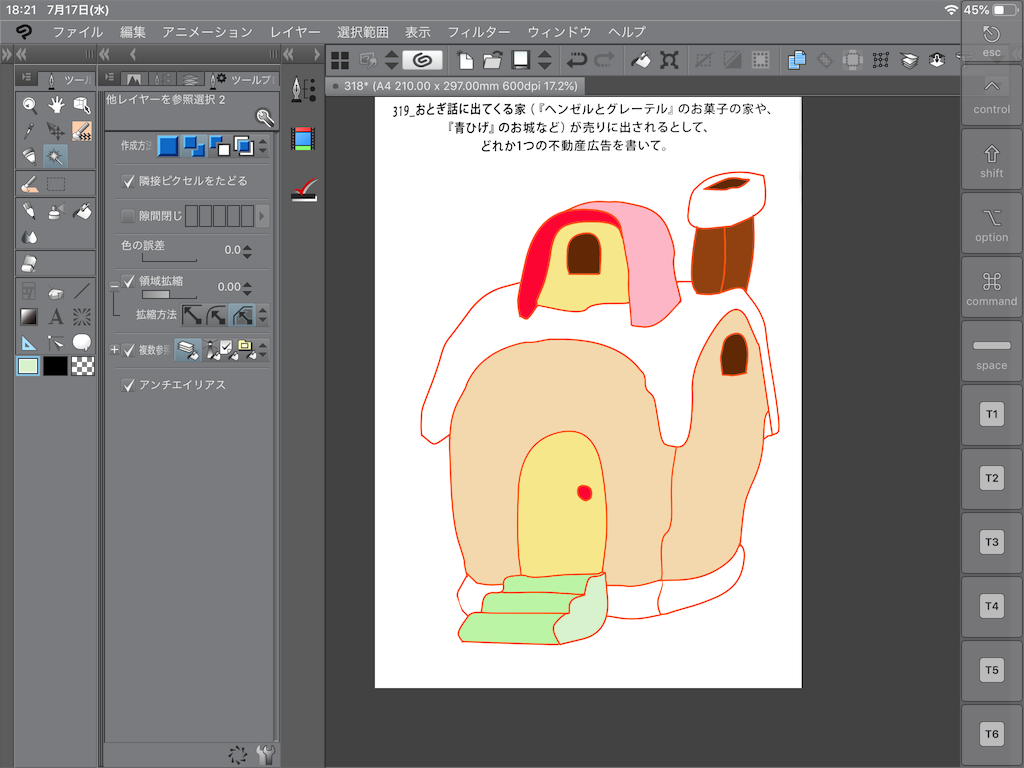Select the Gradient tool
The image size is (1024, 768).
click(29, 317)
